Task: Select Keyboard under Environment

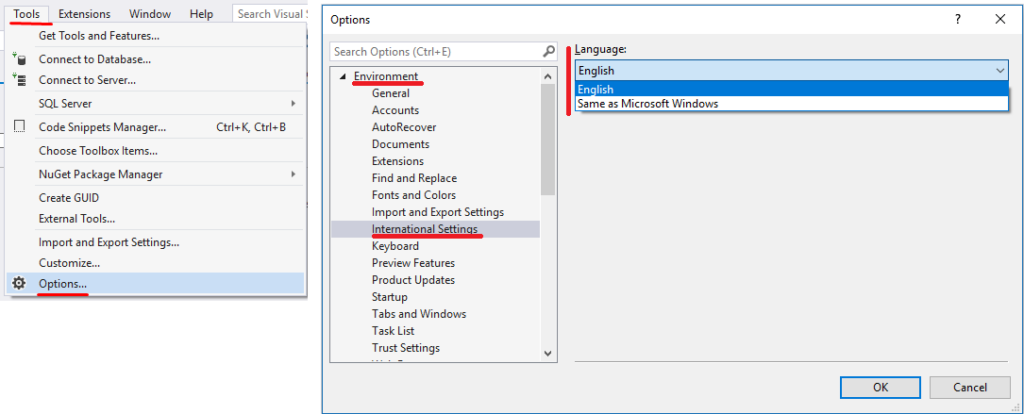Action: pos(395,246)
